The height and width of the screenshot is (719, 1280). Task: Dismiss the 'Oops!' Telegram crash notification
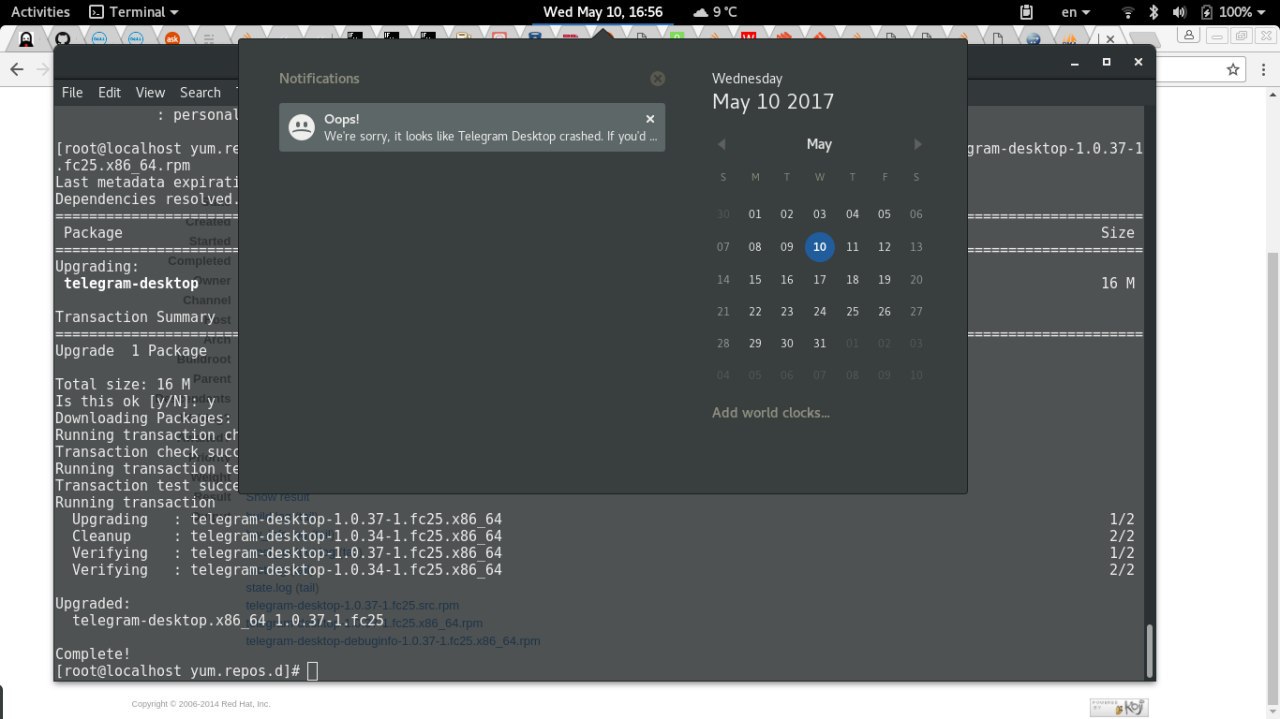click(x=650, y=119)
